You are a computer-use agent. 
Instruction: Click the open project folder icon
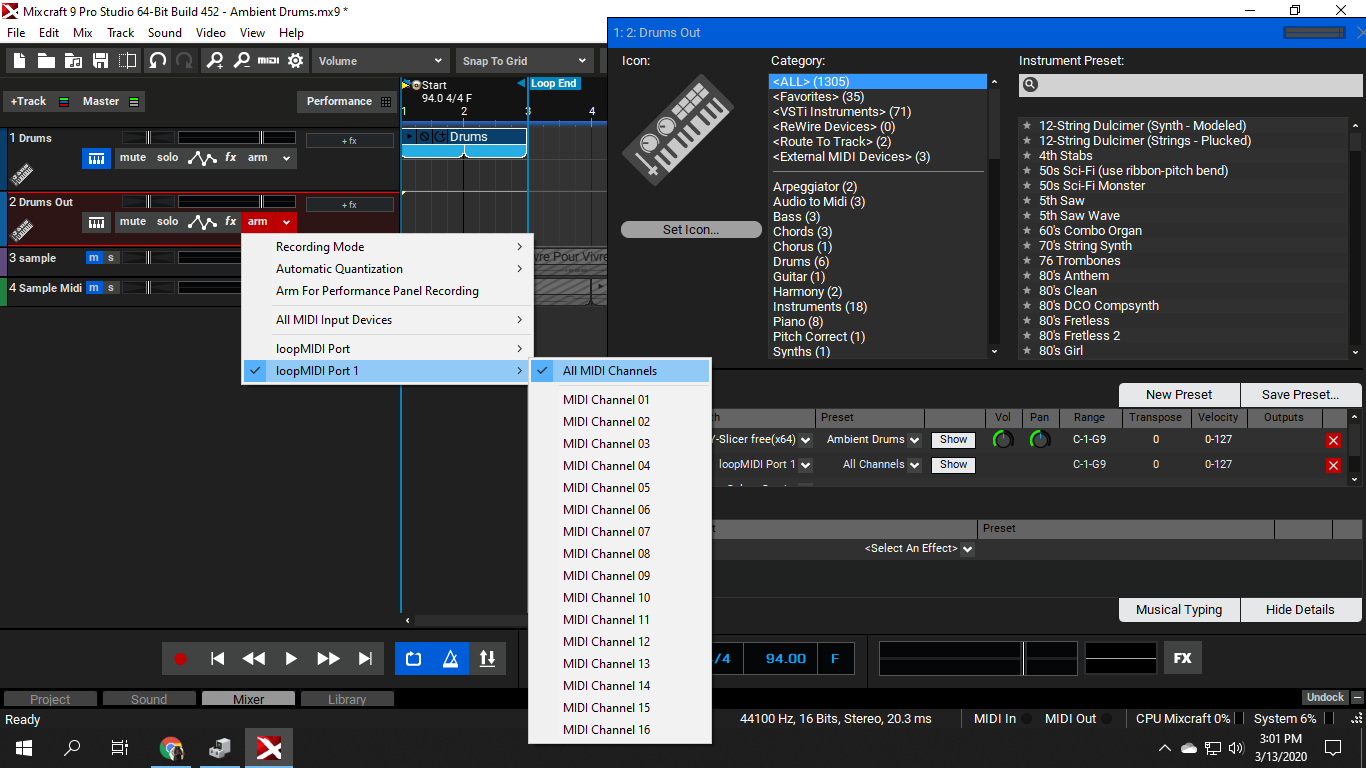[46, 61]
